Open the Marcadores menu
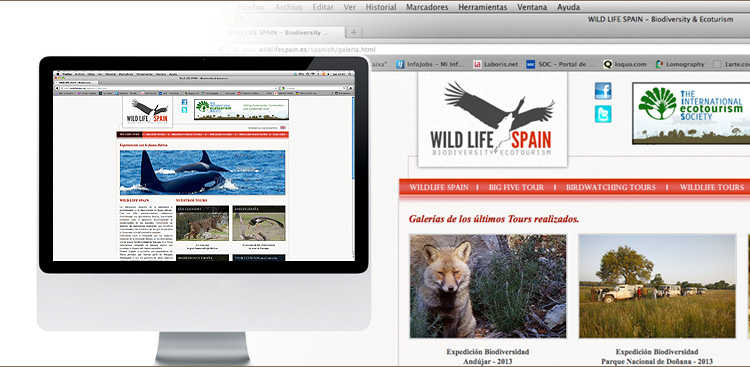750x367 pixels. 427,7
